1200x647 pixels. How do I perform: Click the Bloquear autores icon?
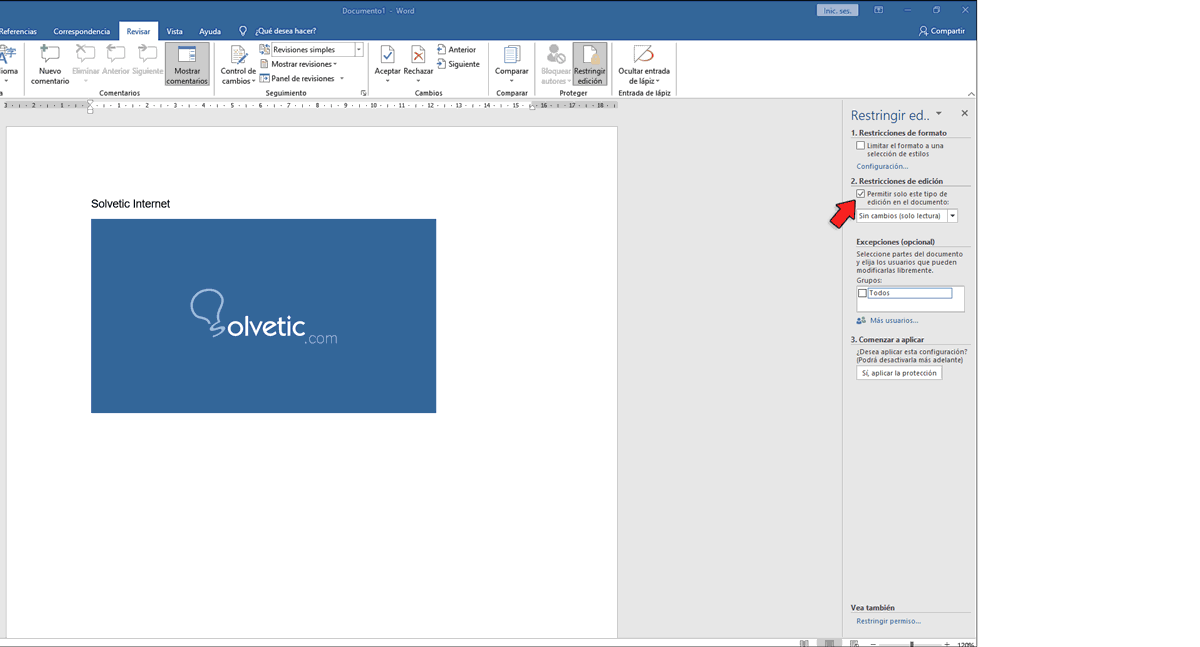point(555,55)
